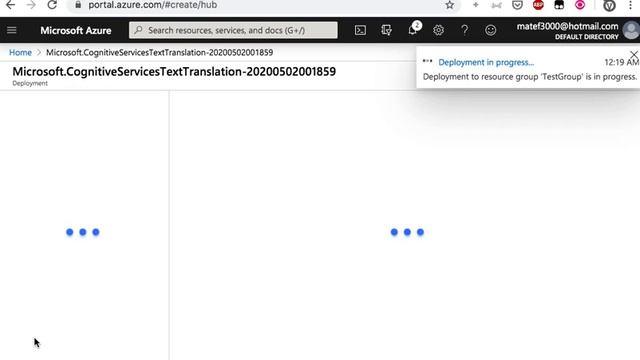Click the plus extension icon near the star
The height and width of the screenshot is (360, 640).
click(x=476, y=5)
